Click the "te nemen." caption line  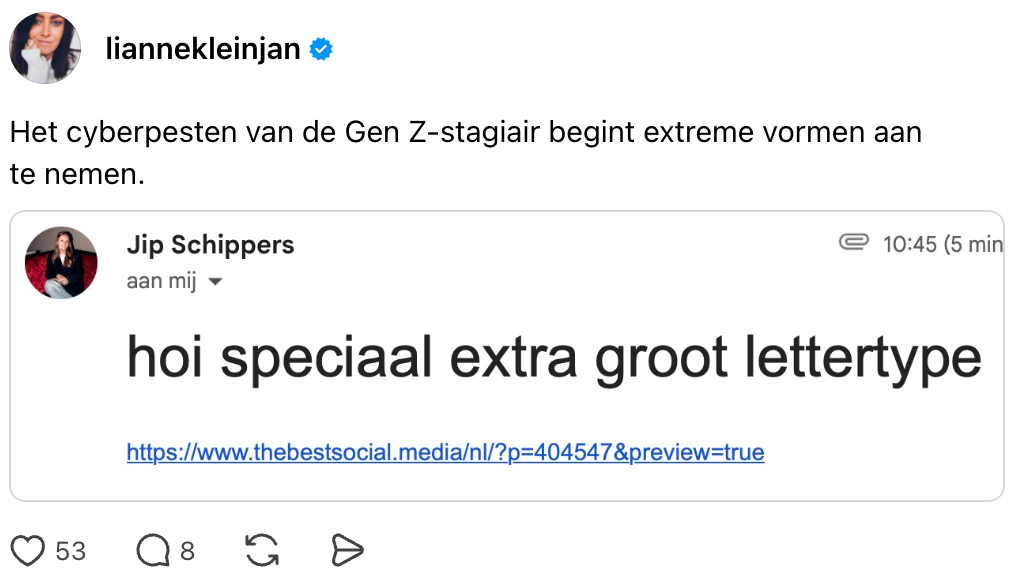78,174
